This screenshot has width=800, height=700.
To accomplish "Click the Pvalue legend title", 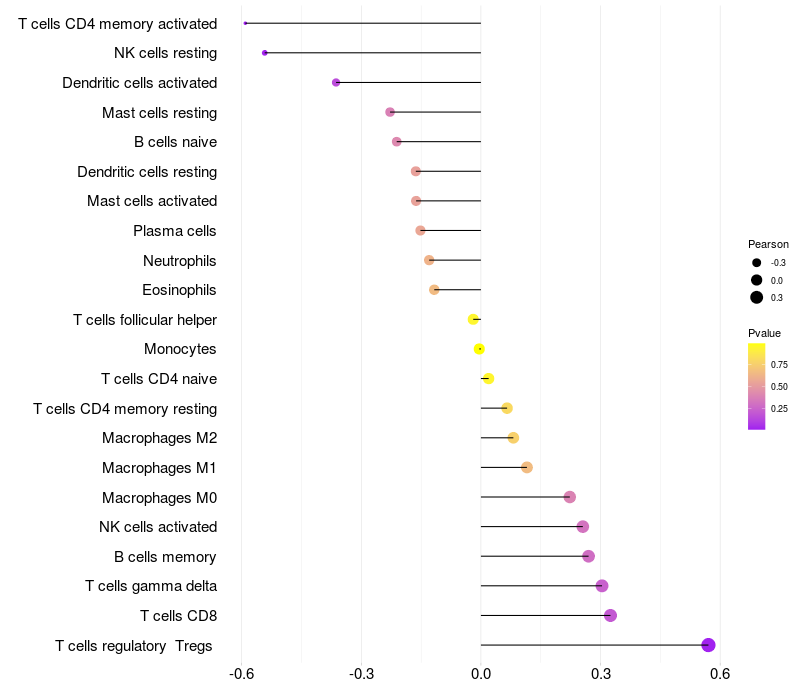I will (764, 333).
